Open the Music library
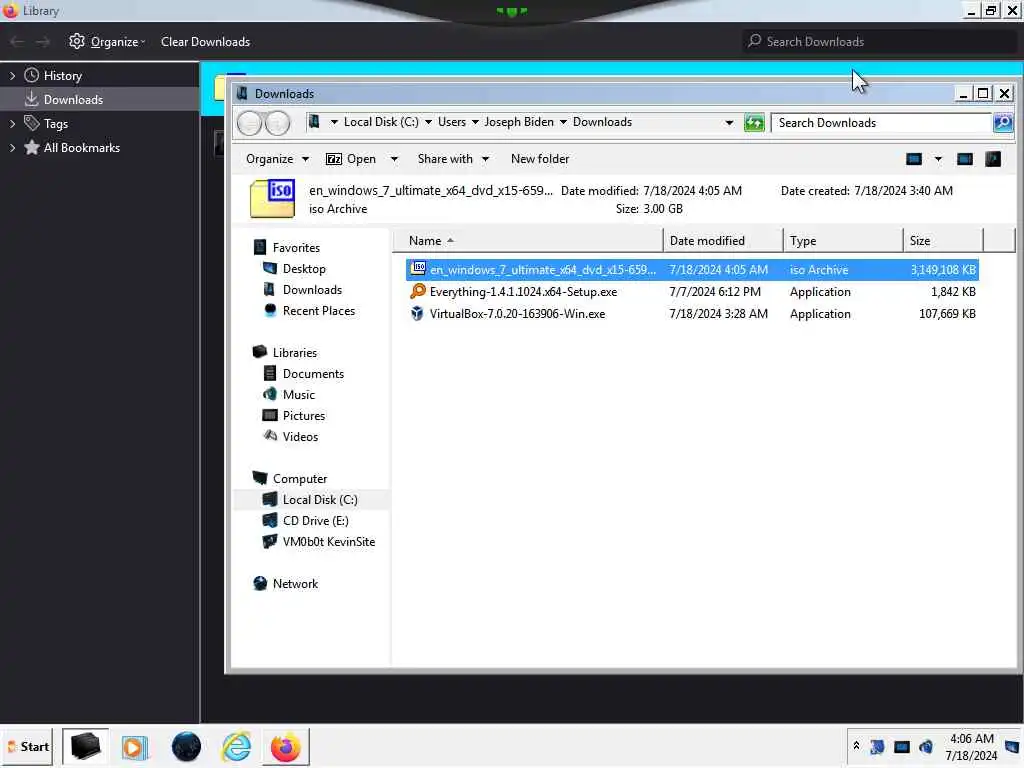The width and height of the screenshot is (1024, 768). click(298, 394)
